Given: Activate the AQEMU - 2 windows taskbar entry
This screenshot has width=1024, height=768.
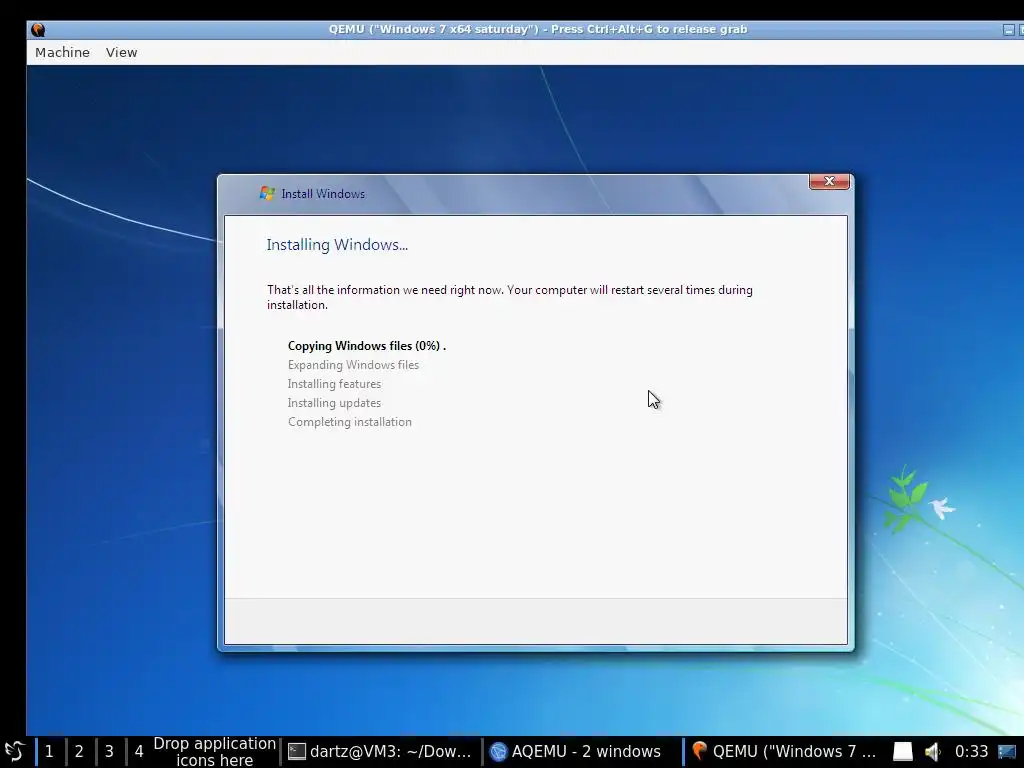Looking at the screenshot, I should (581, 751).
